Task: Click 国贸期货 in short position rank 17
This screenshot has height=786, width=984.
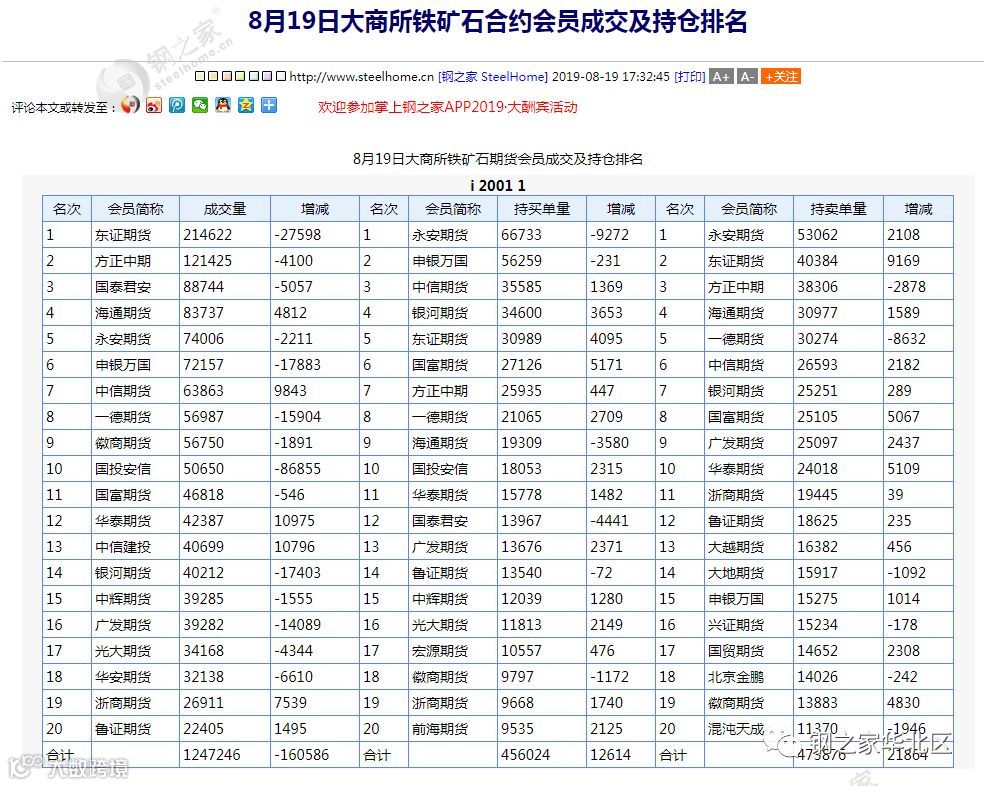Action: coord(736,651)
